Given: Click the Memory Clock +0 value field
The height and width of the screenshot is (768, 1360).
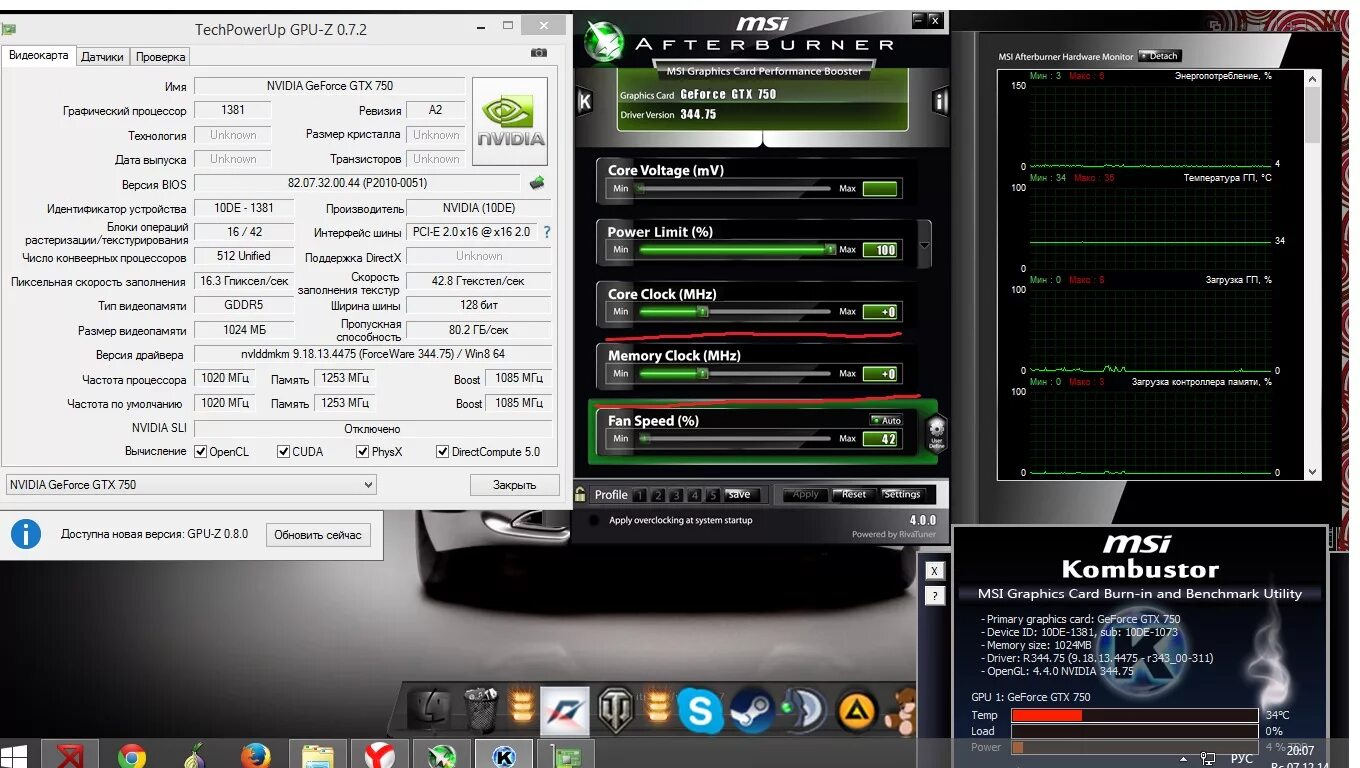Looking at the screenshot, I should point(880,374).
